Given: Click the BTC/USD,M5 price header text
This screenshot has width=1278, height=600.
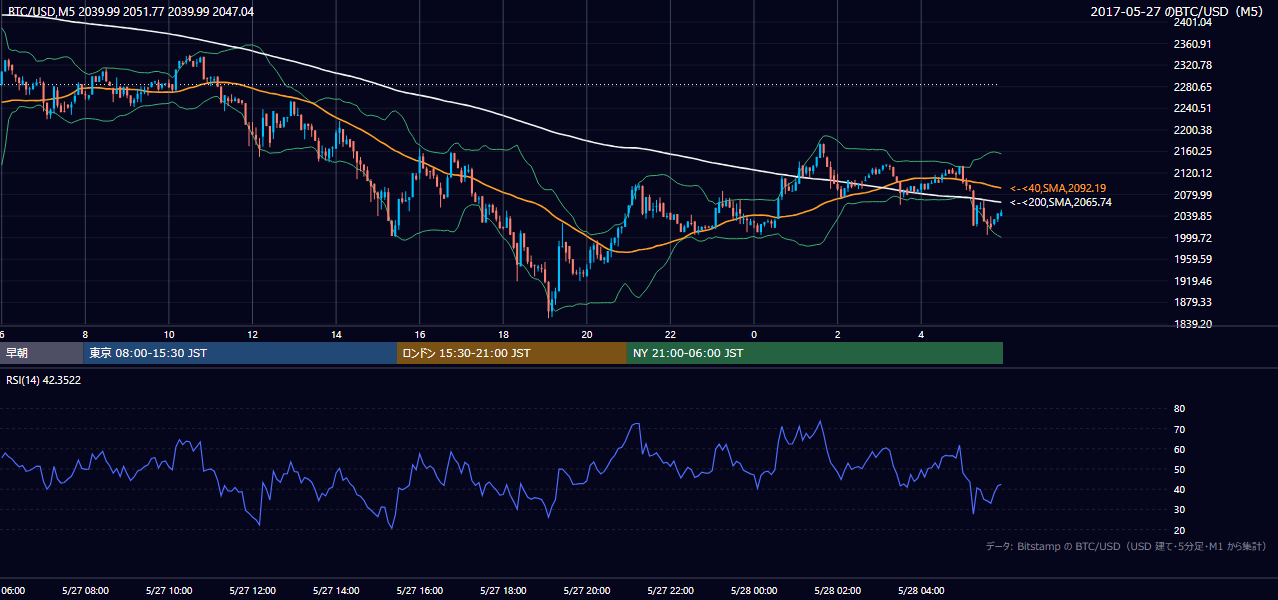Looking at the screenshot, I should (130, 12).
